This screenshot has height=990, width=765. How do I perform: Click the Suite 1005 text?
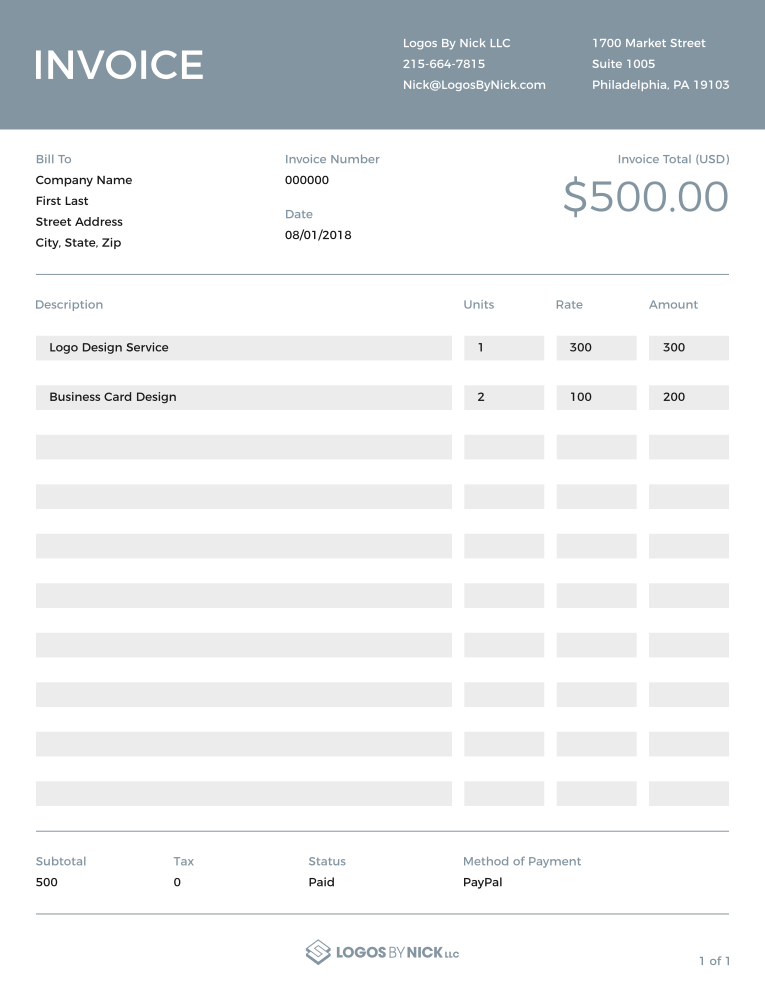pyautogui.click(x=623, y=64)
